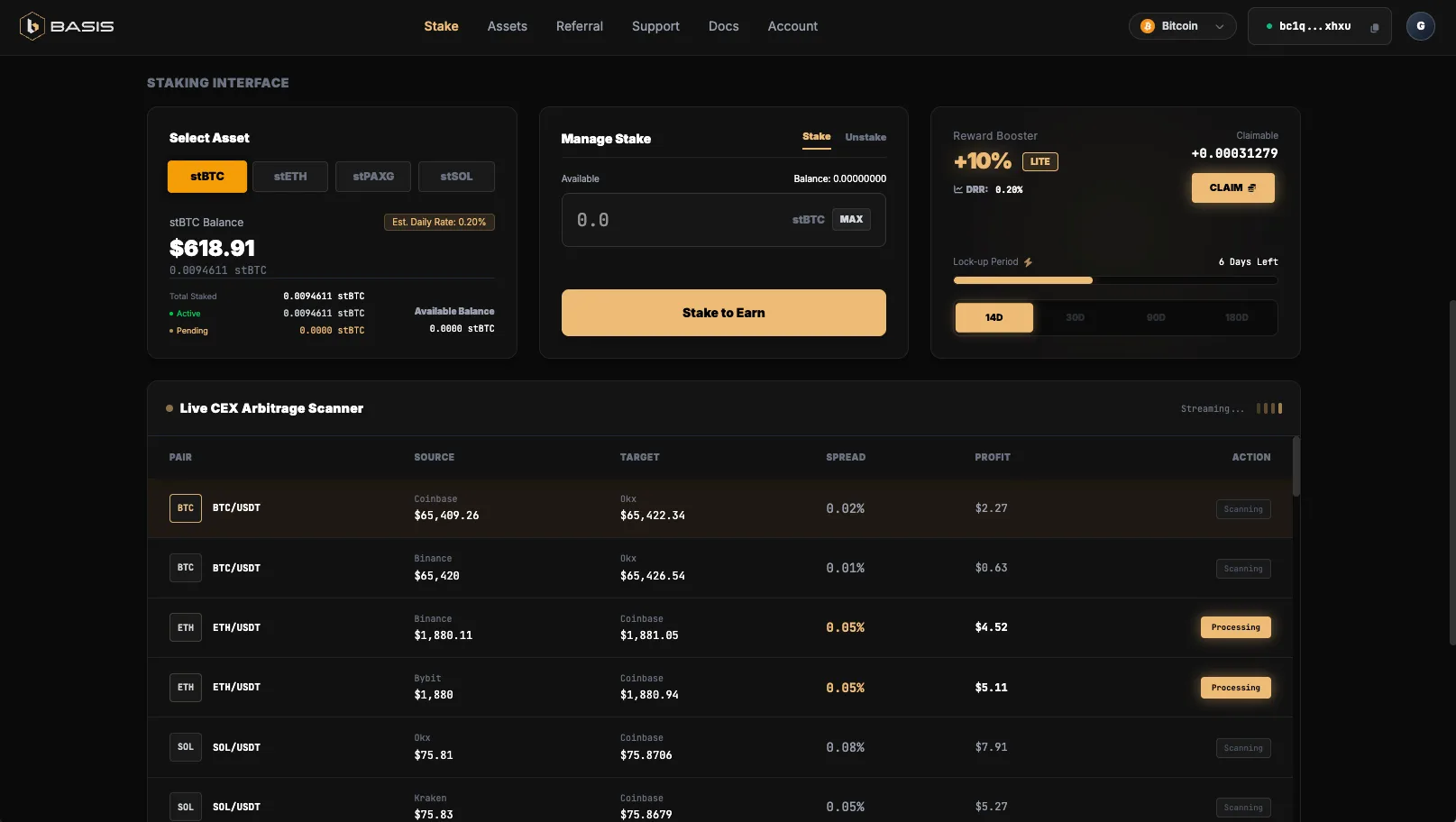Open the Assets page
Viewport: 1456px width, 822px height.
(507, 26)
